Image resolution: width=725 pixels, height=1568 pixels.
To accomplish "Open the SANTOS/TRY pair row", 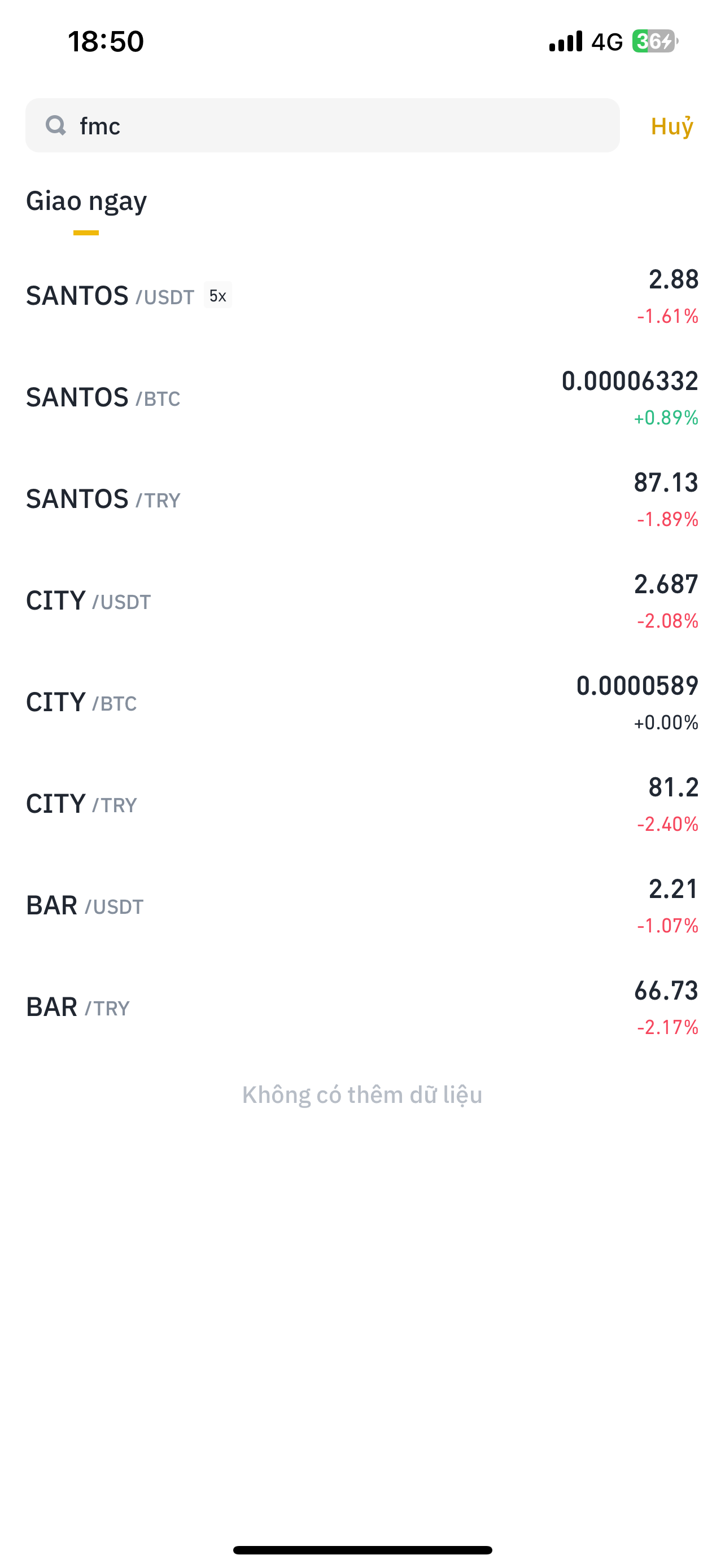I will (x=362, y=500).
